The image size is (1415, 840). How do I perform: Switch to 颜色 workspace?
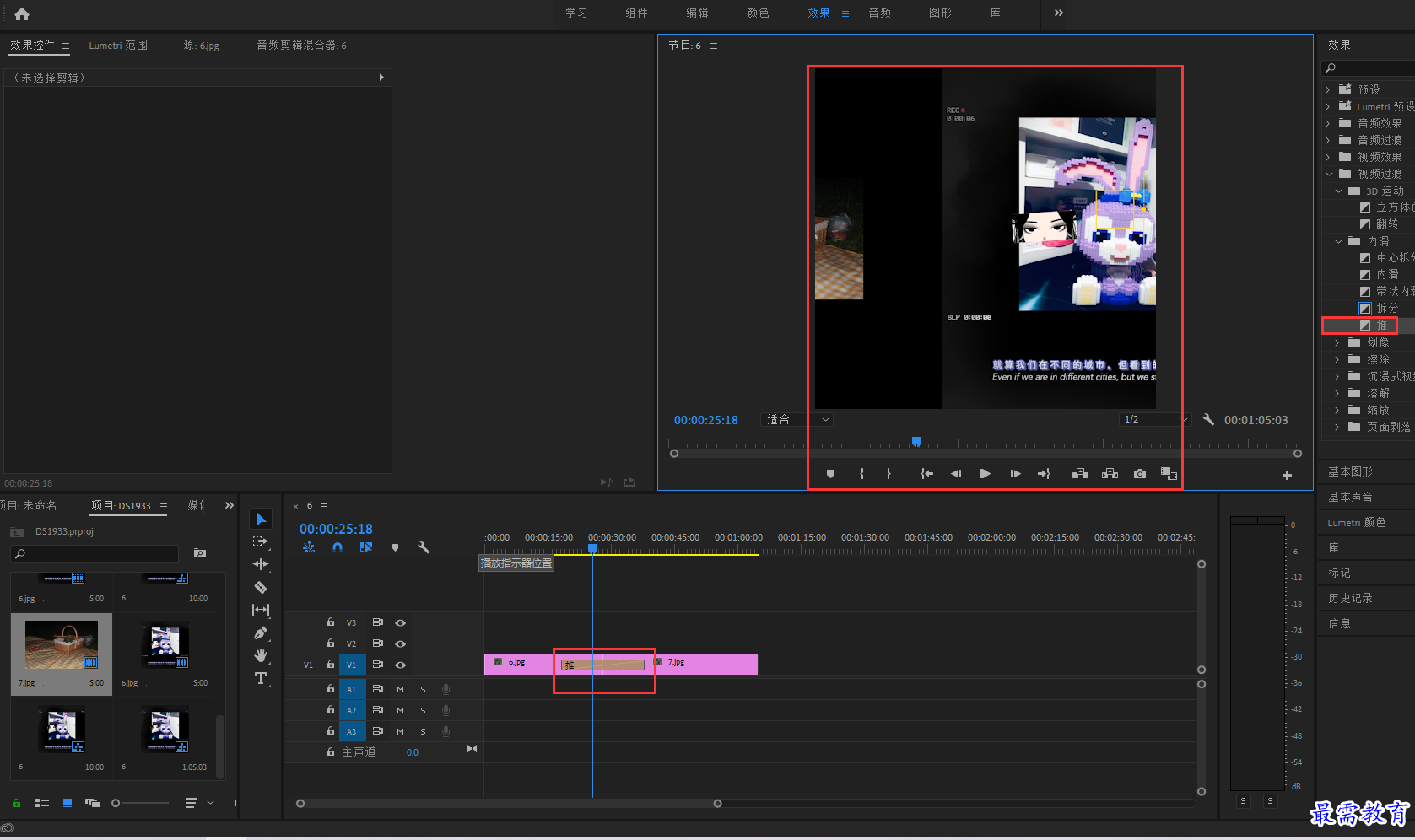(758, 13)
